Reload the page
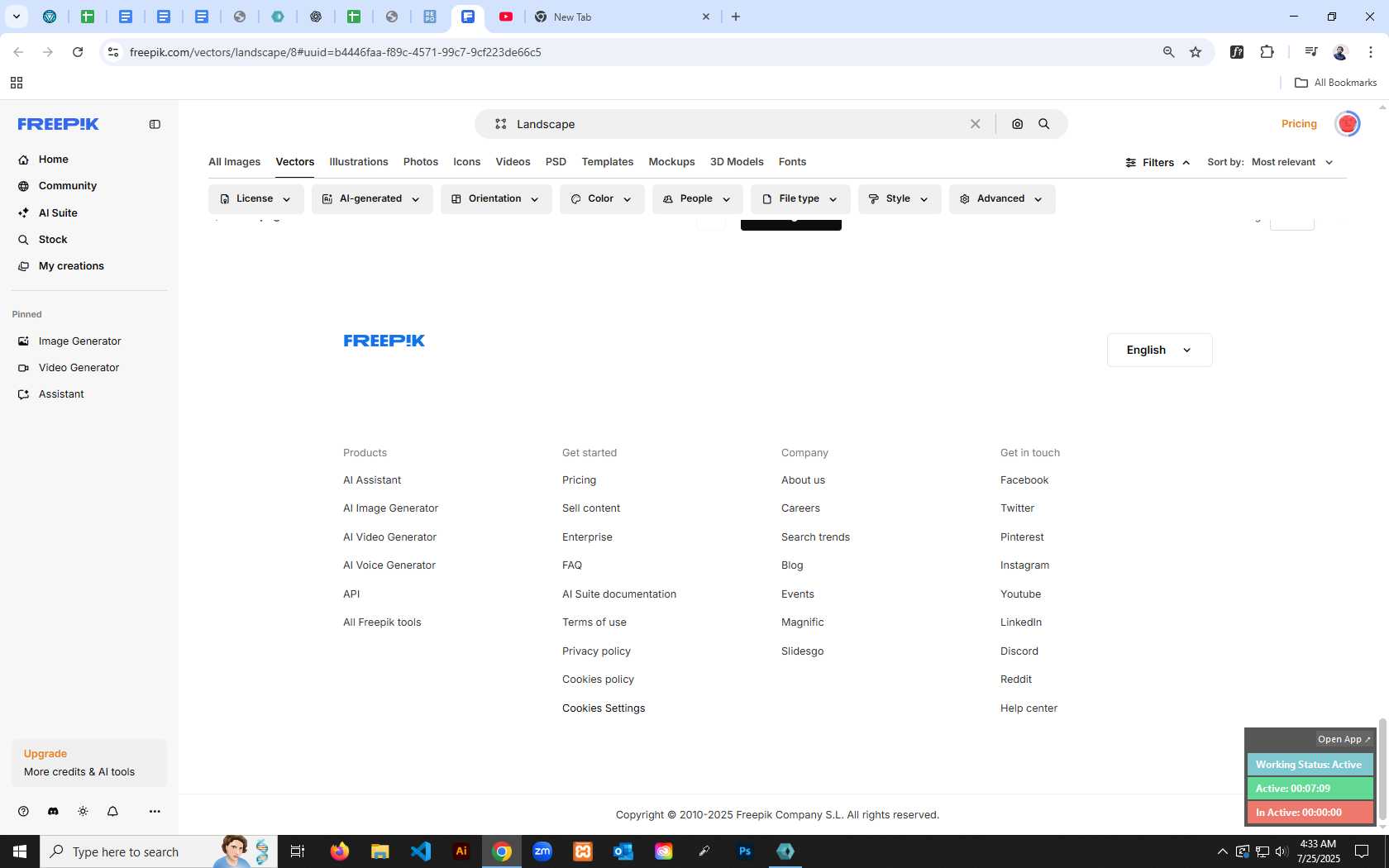This screenshot has height=868, width=1389. tap(78, 52)
